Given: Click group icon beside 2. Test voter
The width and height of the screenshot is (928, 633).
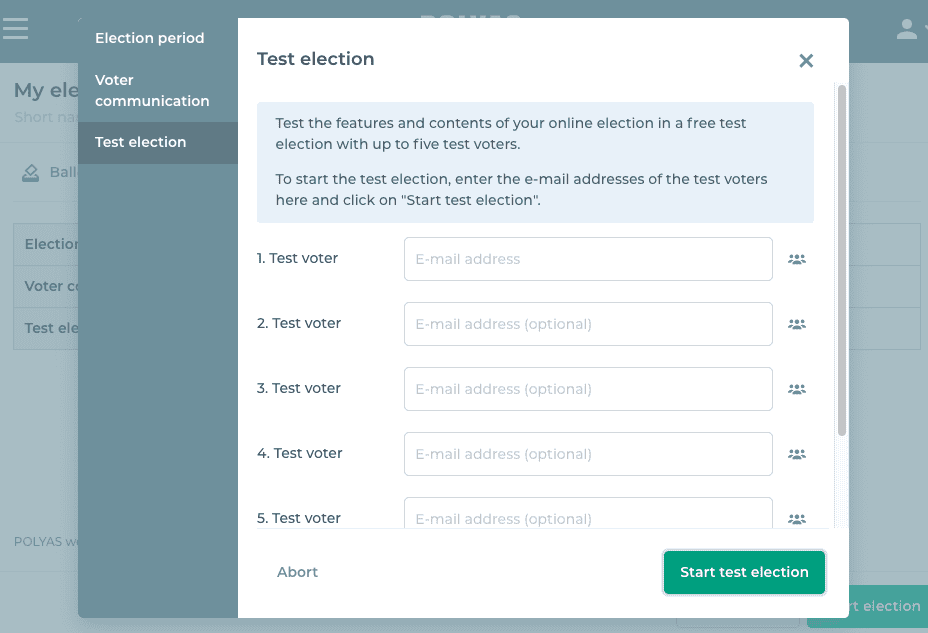Looking at the screenshot, I should click(x=796, y=324).
